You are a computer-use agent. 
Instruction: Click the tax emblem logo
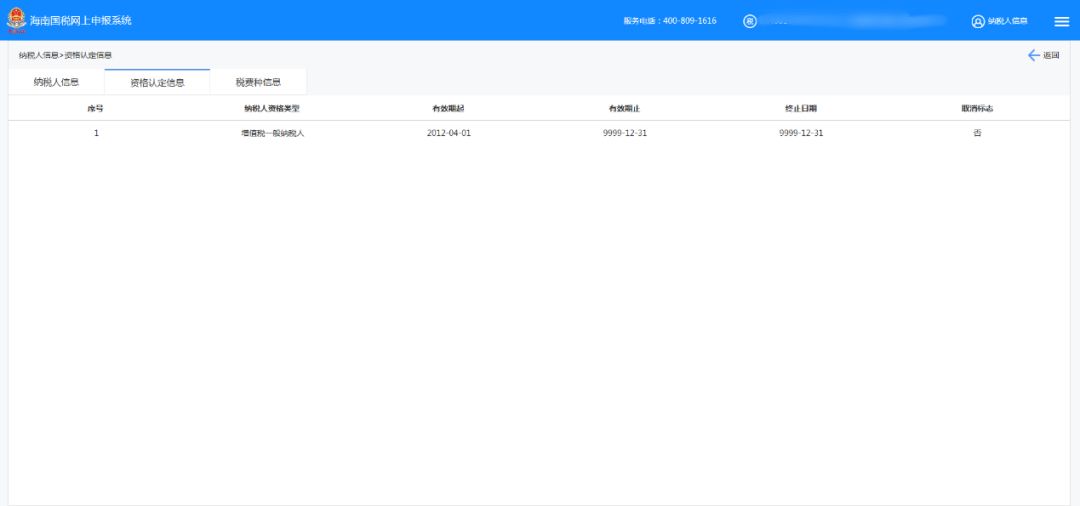point(17,20)
